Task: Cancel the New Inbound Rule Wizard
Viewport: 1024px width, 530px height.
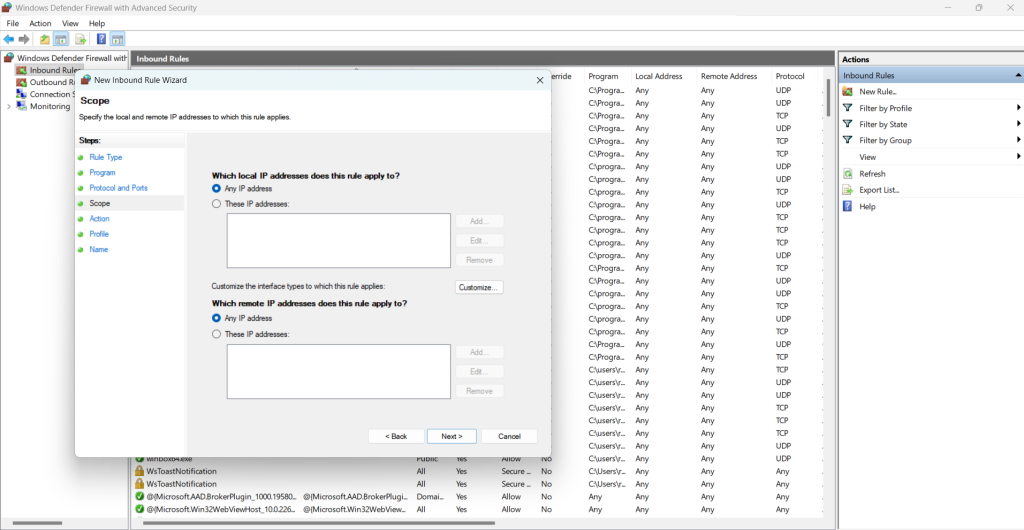Action: coord(509,436)
